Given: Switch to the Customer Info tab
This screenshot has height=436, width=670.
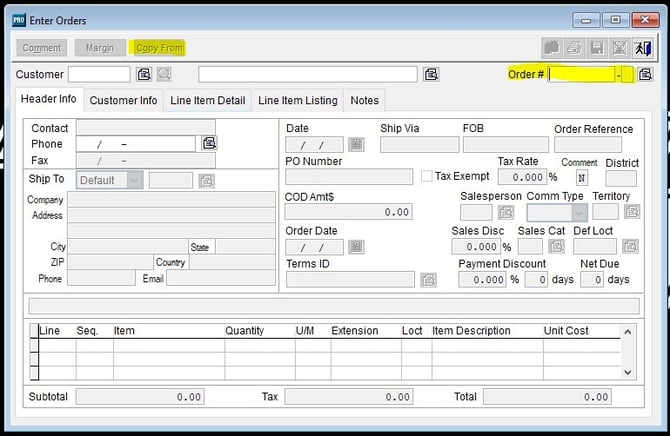Looking at the screenshot, I should [123, 100].
